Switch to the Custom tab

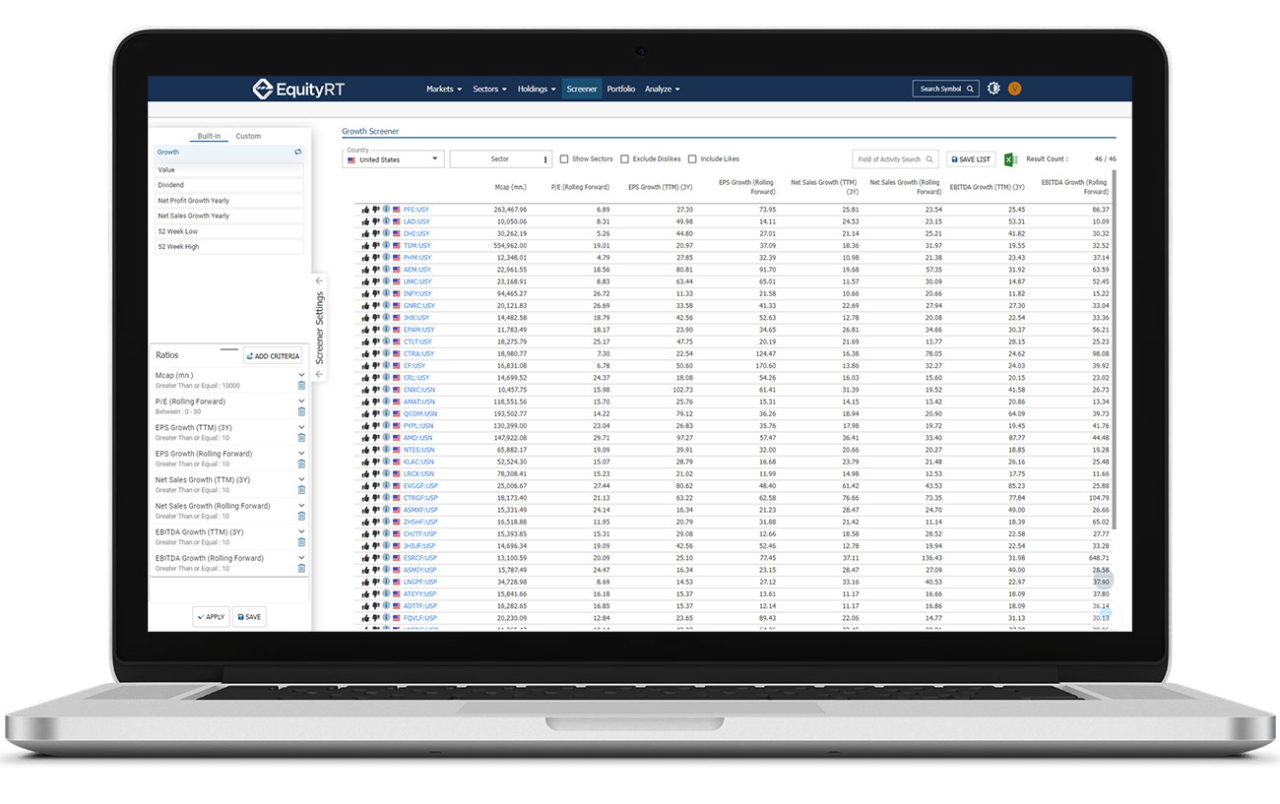pos(248,135)
